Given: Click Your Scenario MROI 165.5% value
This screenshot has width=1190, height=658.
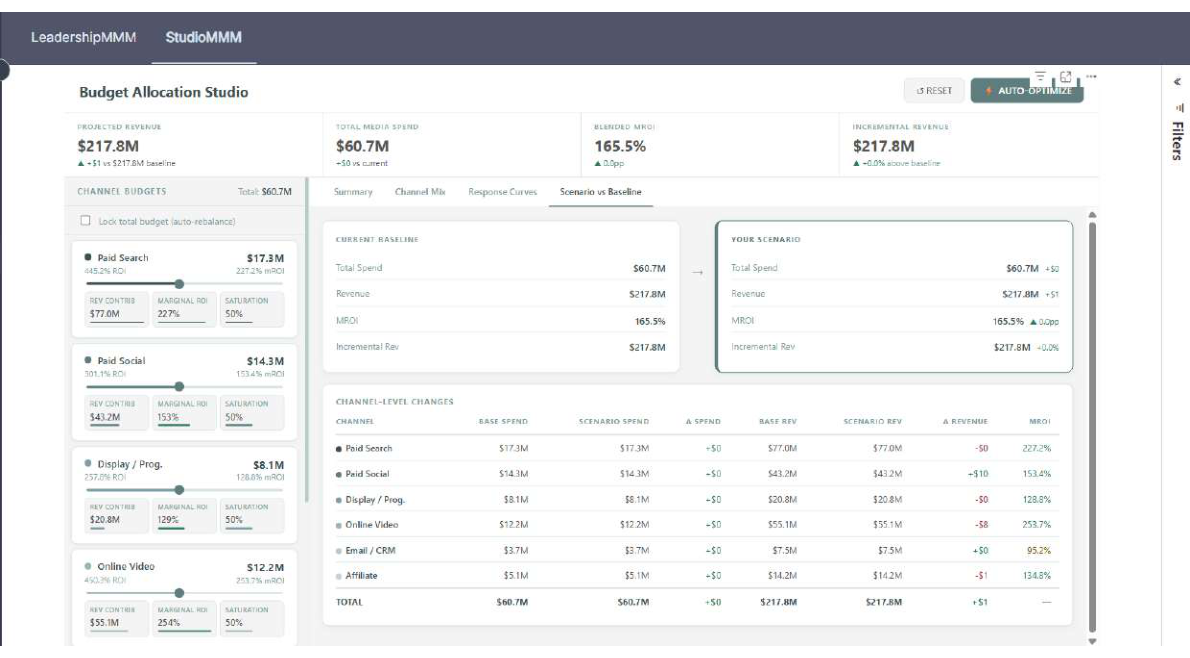Looking at the screenshot, I should coord(1008,322).
